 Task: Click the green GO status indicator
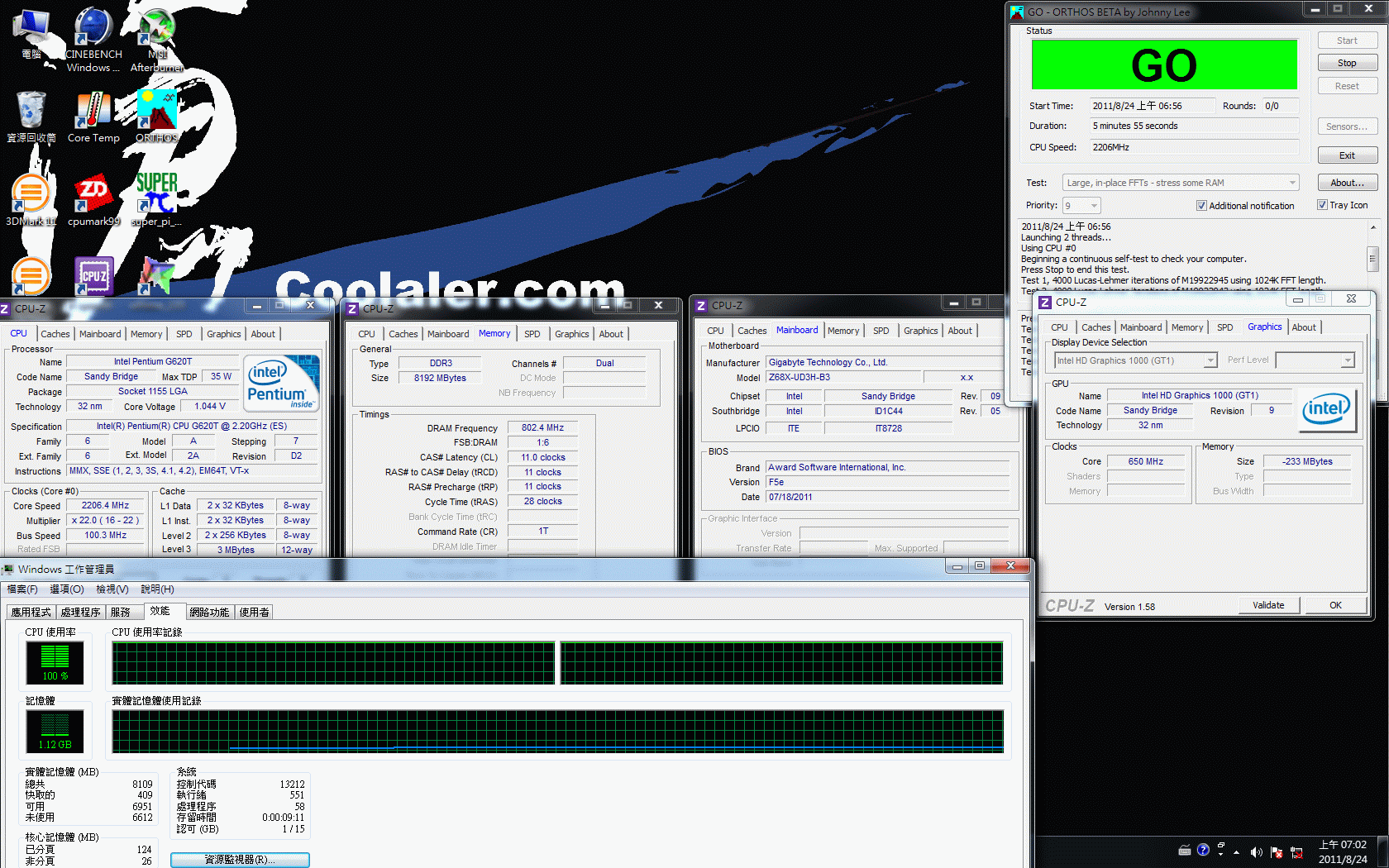tap(1164, 64)
